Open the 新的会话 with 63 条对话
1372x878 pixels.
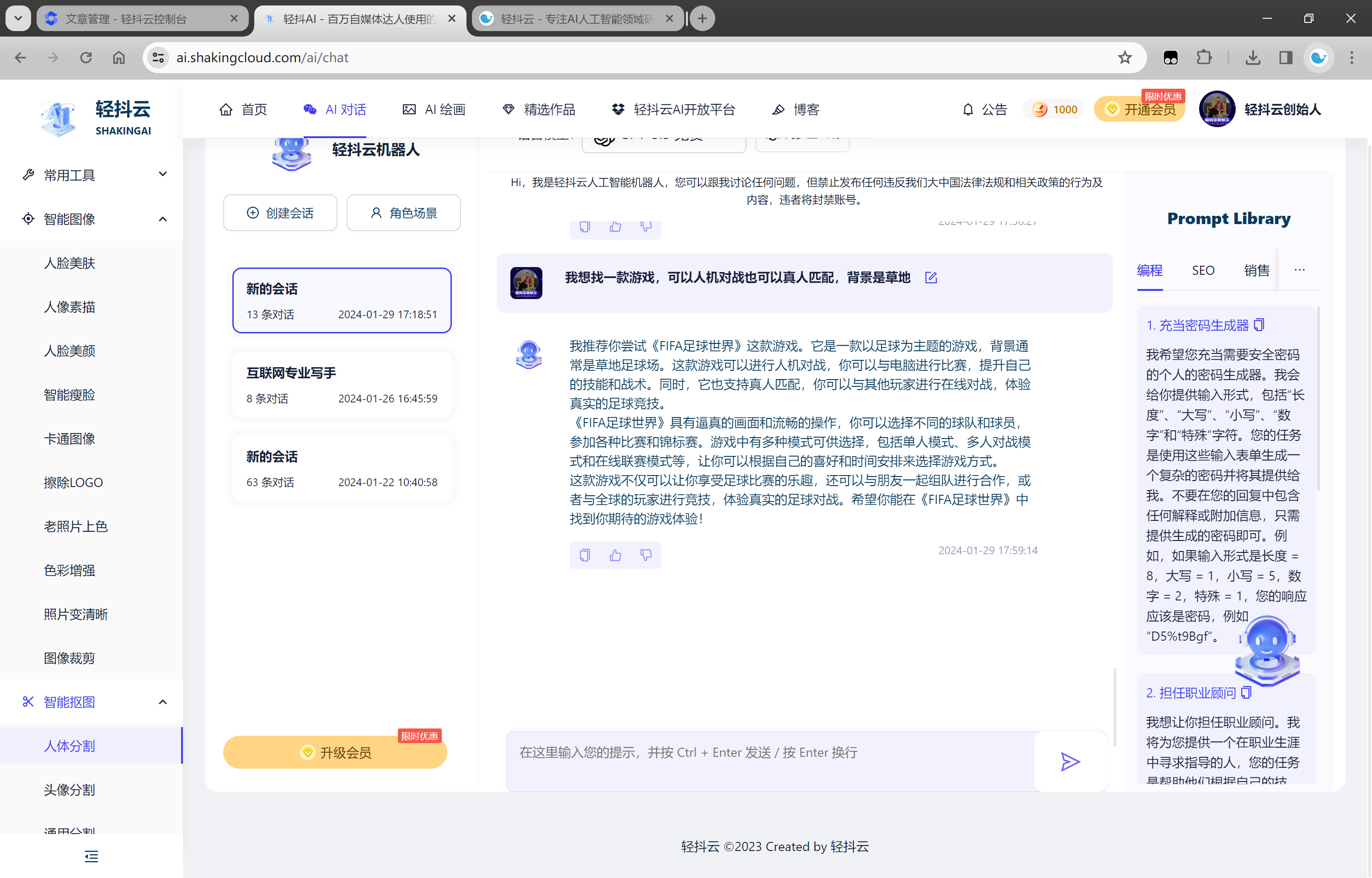click(342, 468)
